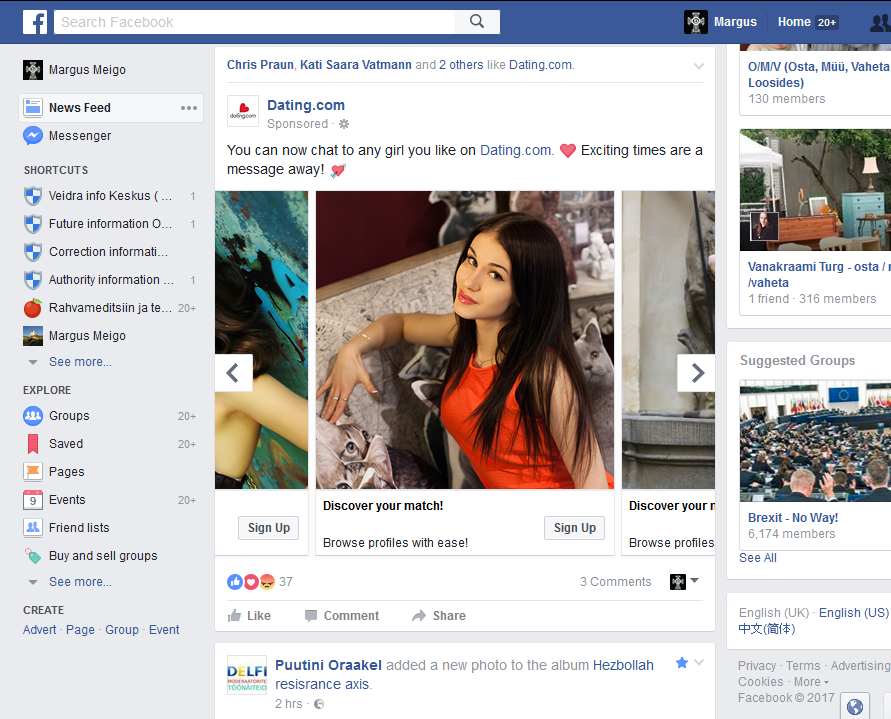Image resolution: width=891 pixels, height=719 pixels.
Task: Open Margus profile avatar in top bar
Action: pos(696,22)
